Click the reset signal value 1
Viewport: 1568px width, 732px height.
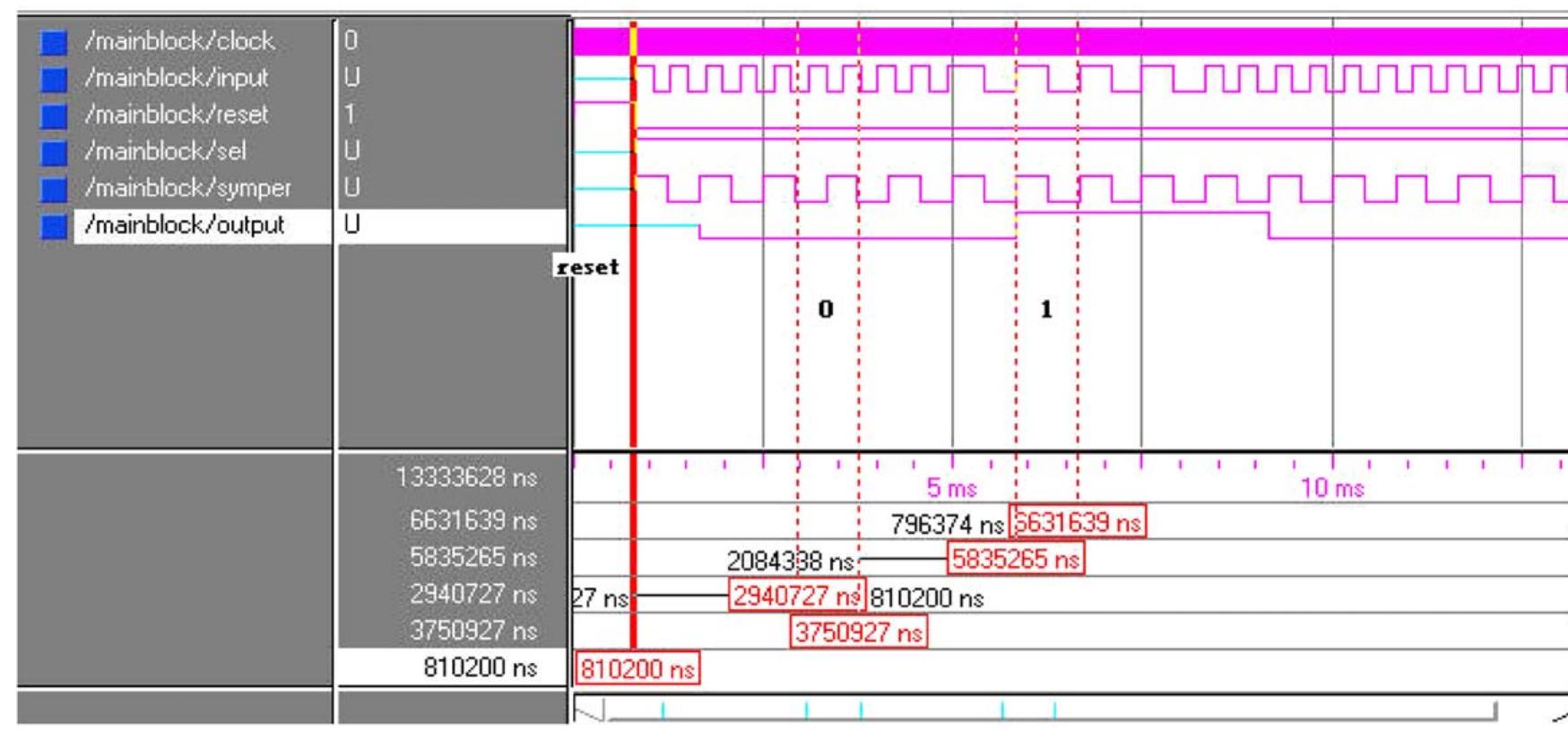pyautogui.click(x=350, y=115)
